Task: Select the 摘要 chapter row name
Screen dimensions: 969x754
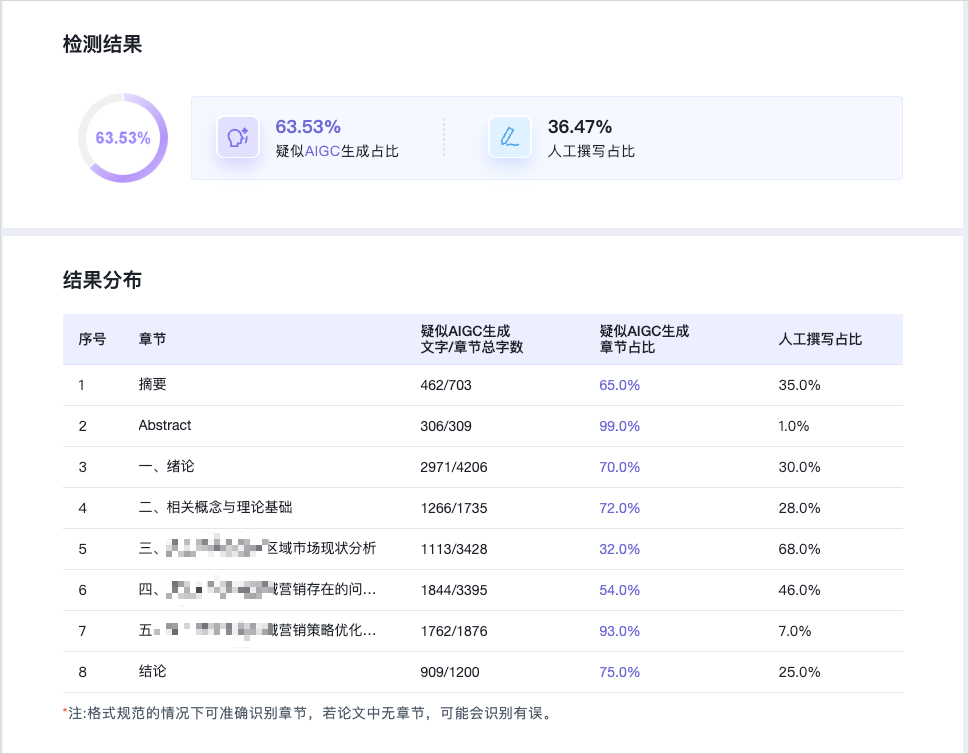Action: click(153, 384)
